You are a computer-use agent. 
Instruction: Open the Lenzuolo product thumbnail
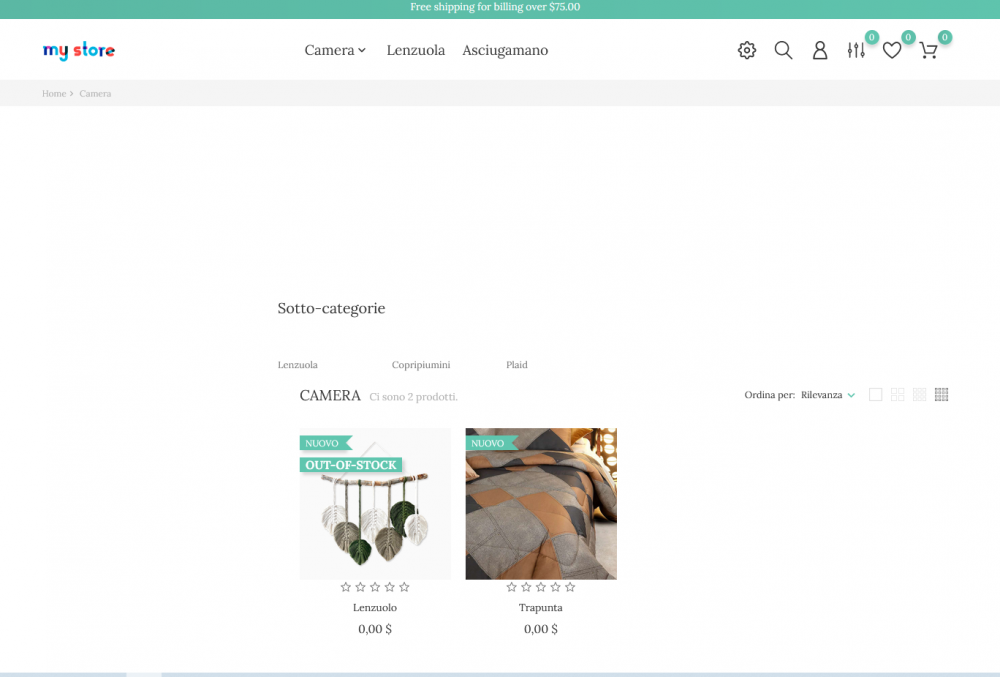click(375, 504)
